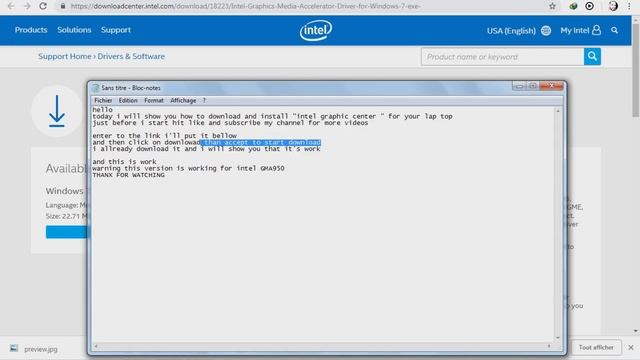Viewport: 640px width, 360px height.
Task: Click the Notepad horizontal scrollbar left arrow
Action: pos(96,346)
